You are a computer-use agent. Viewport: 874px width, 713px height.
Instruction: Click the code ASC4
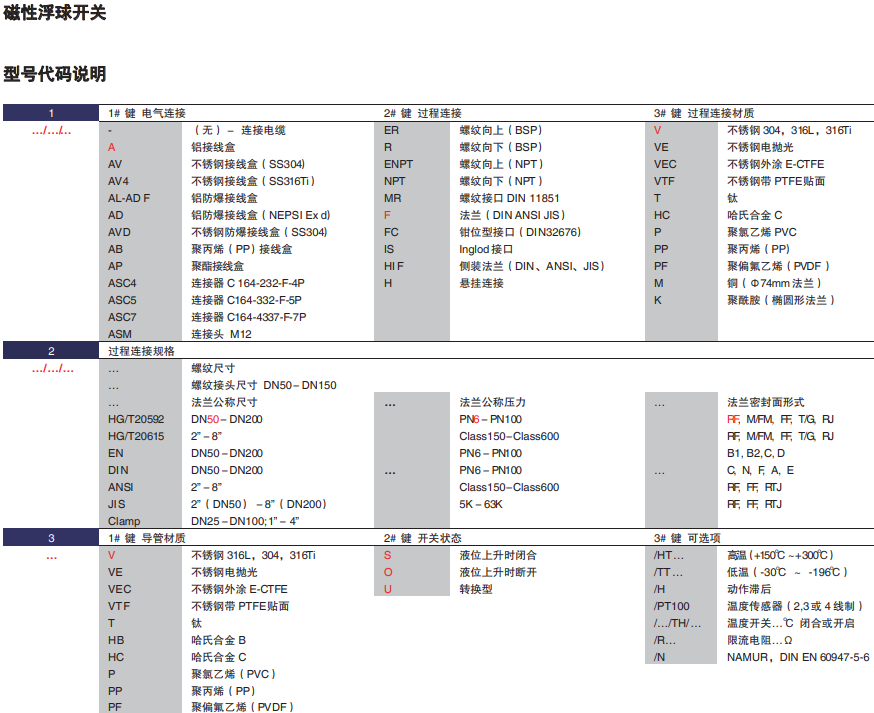pos(122,283)
